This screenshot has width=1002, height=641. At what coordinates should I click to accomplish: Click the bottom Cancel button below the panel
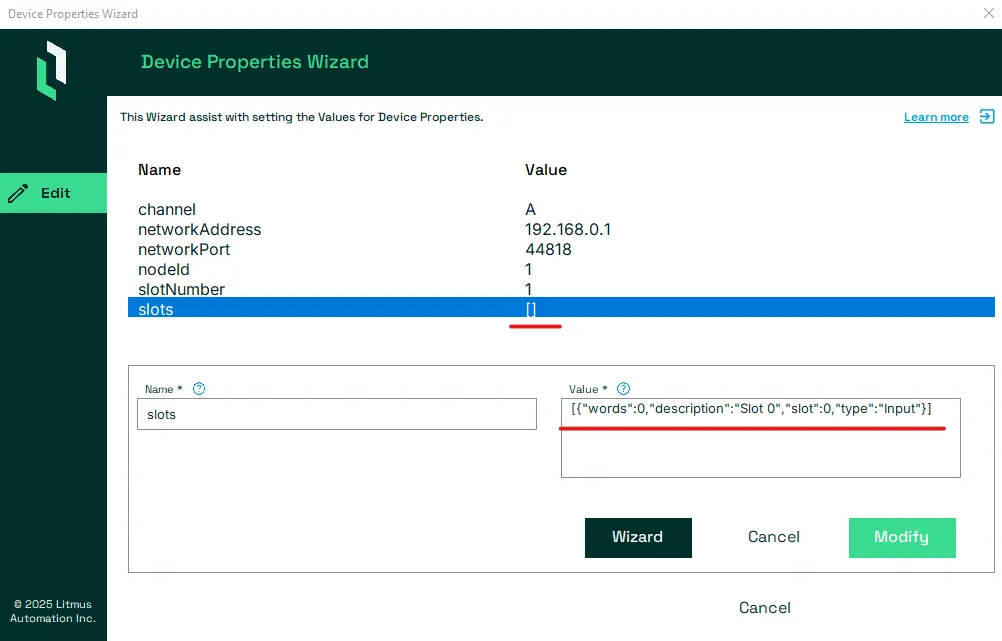pyautogui.click(x=765, y=608)
